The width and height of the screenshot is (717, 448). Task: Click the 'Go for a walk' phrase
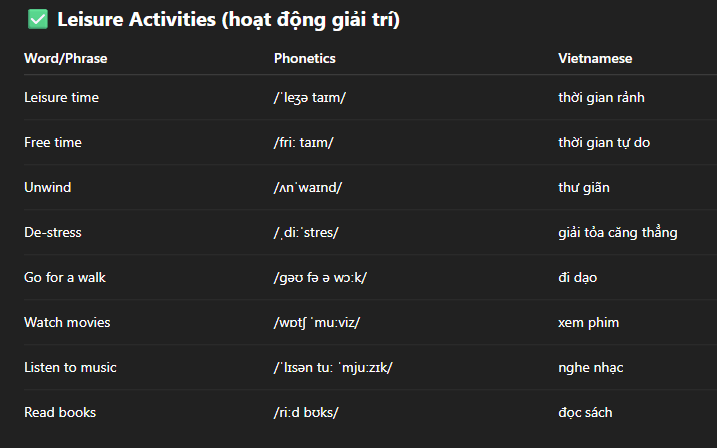coord(65,277)
